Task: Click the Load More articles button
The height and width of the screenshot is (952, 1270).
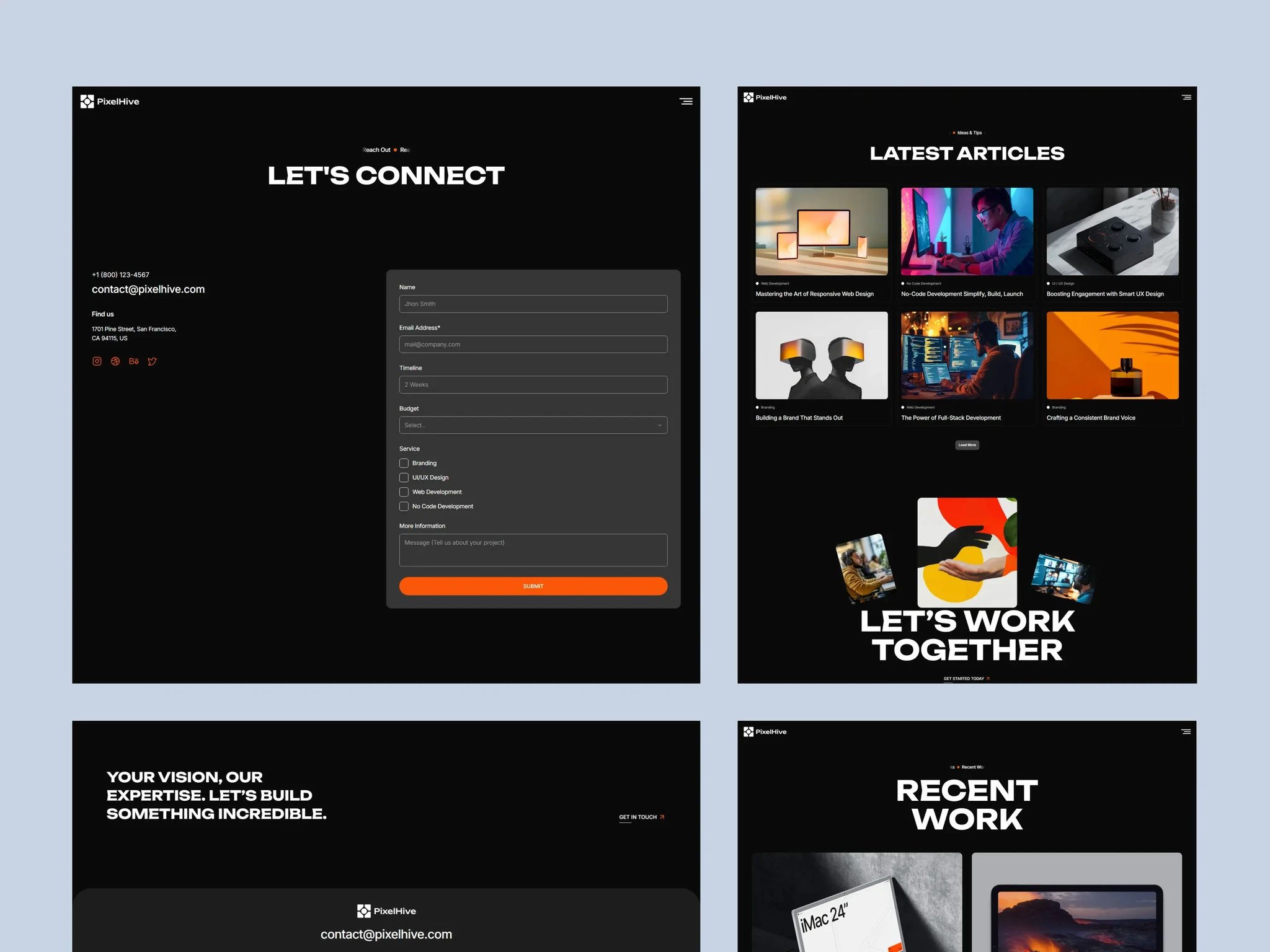Action: point(967,444)
